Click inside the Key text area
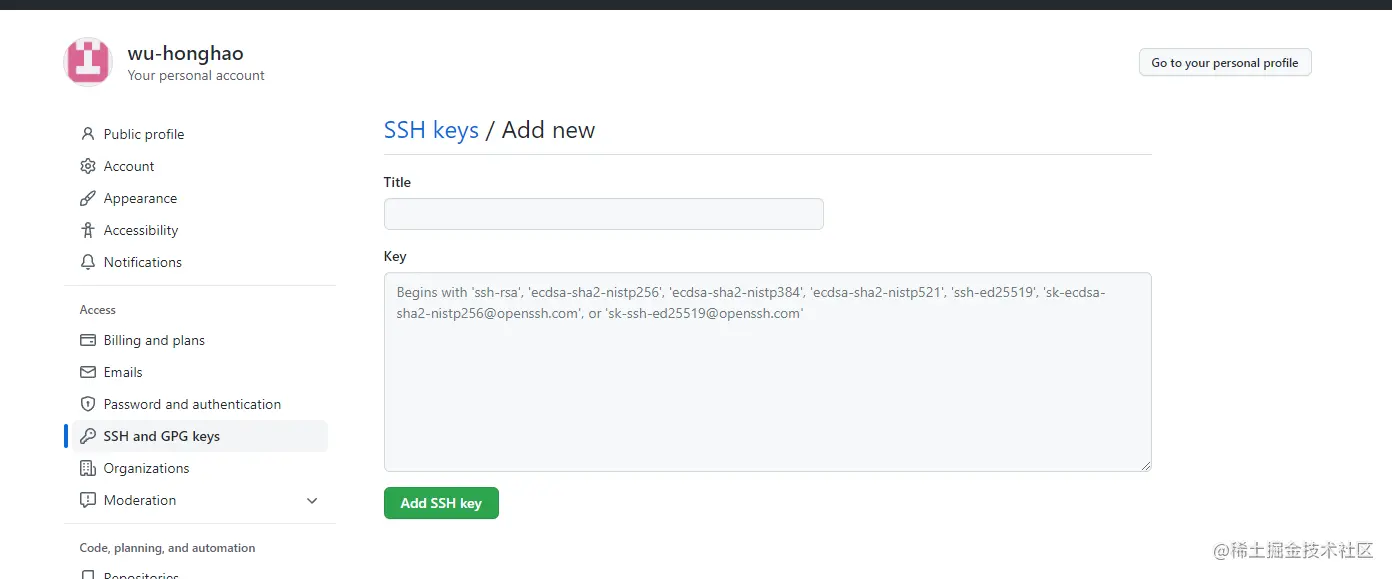 pyautogui.click(x=767, y=390)
